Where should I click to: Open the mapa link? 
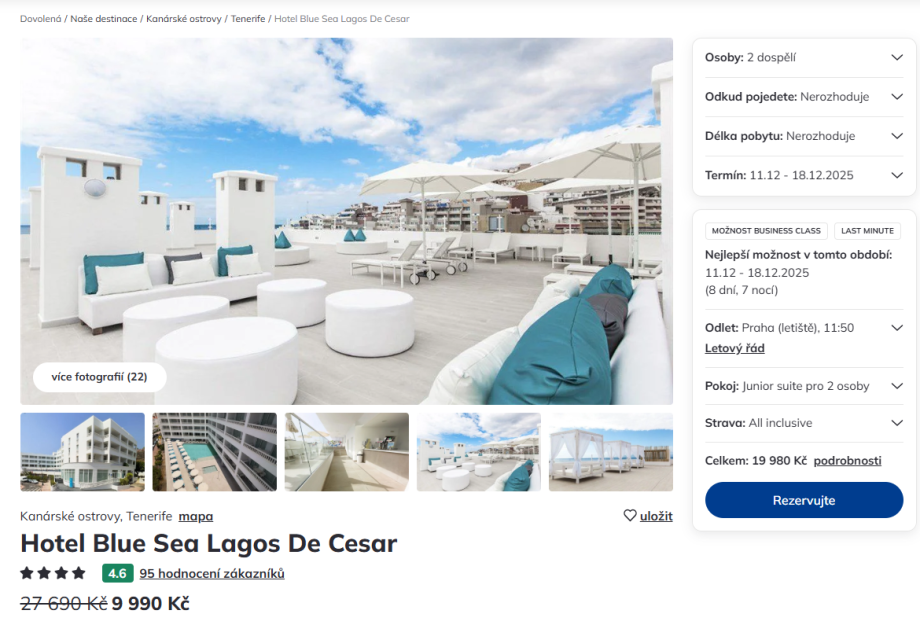pyautogui.click(x=195, y=516)
